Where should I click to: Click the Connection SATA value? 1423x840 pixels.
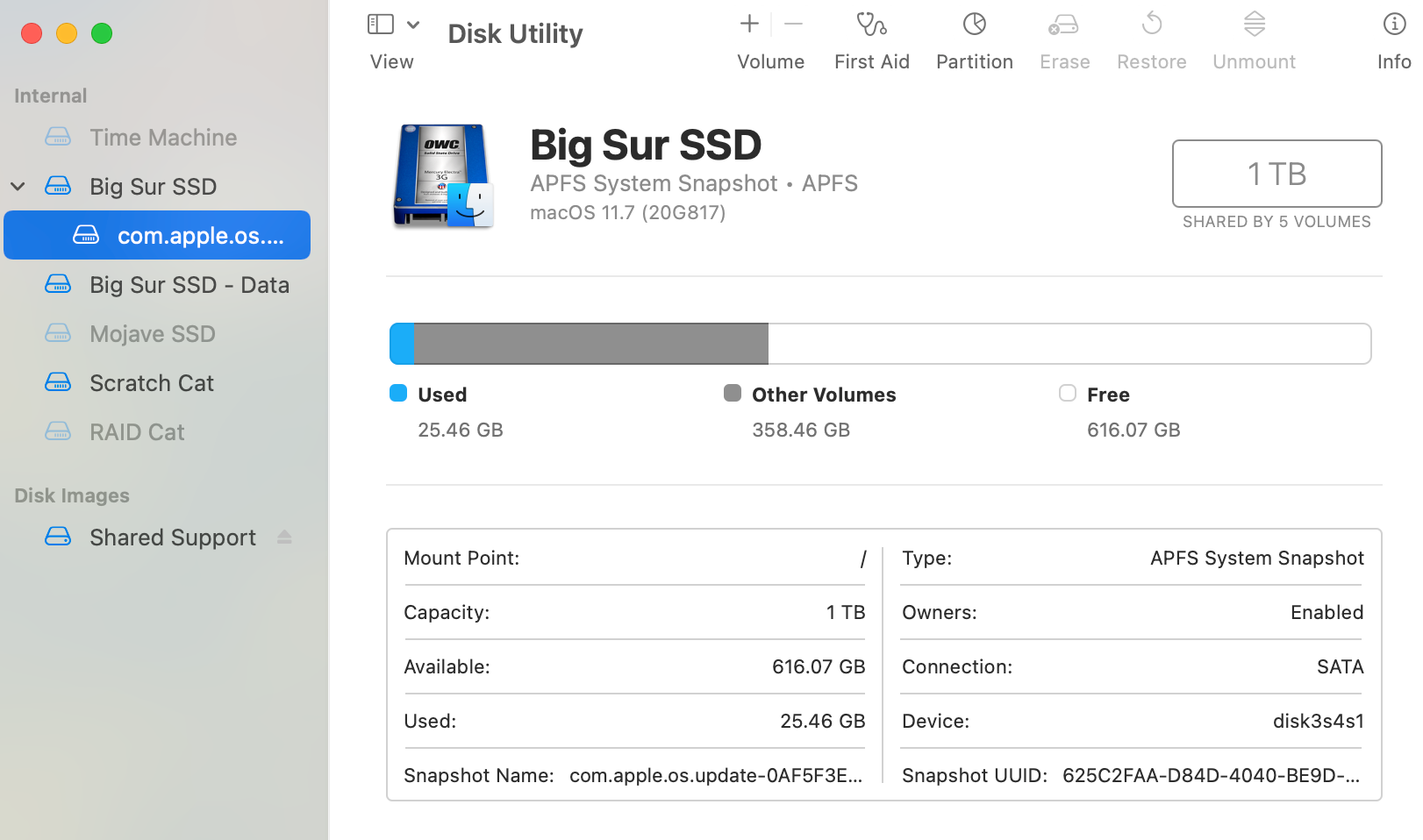point(1341,667)
